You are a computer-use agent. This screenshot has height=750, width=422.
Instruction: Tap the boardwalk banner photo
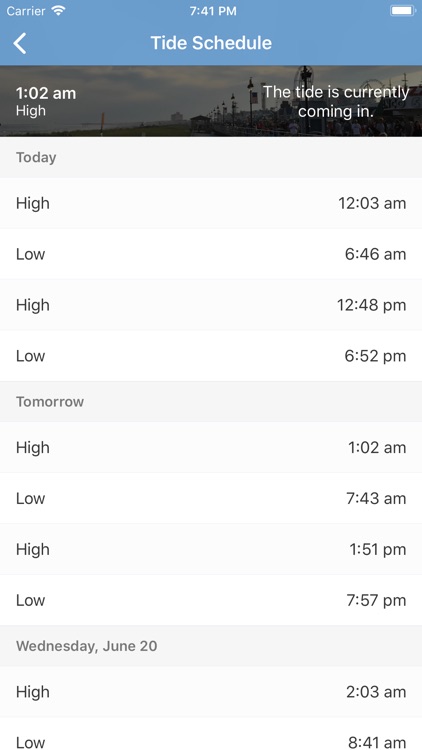pos(211,101)
